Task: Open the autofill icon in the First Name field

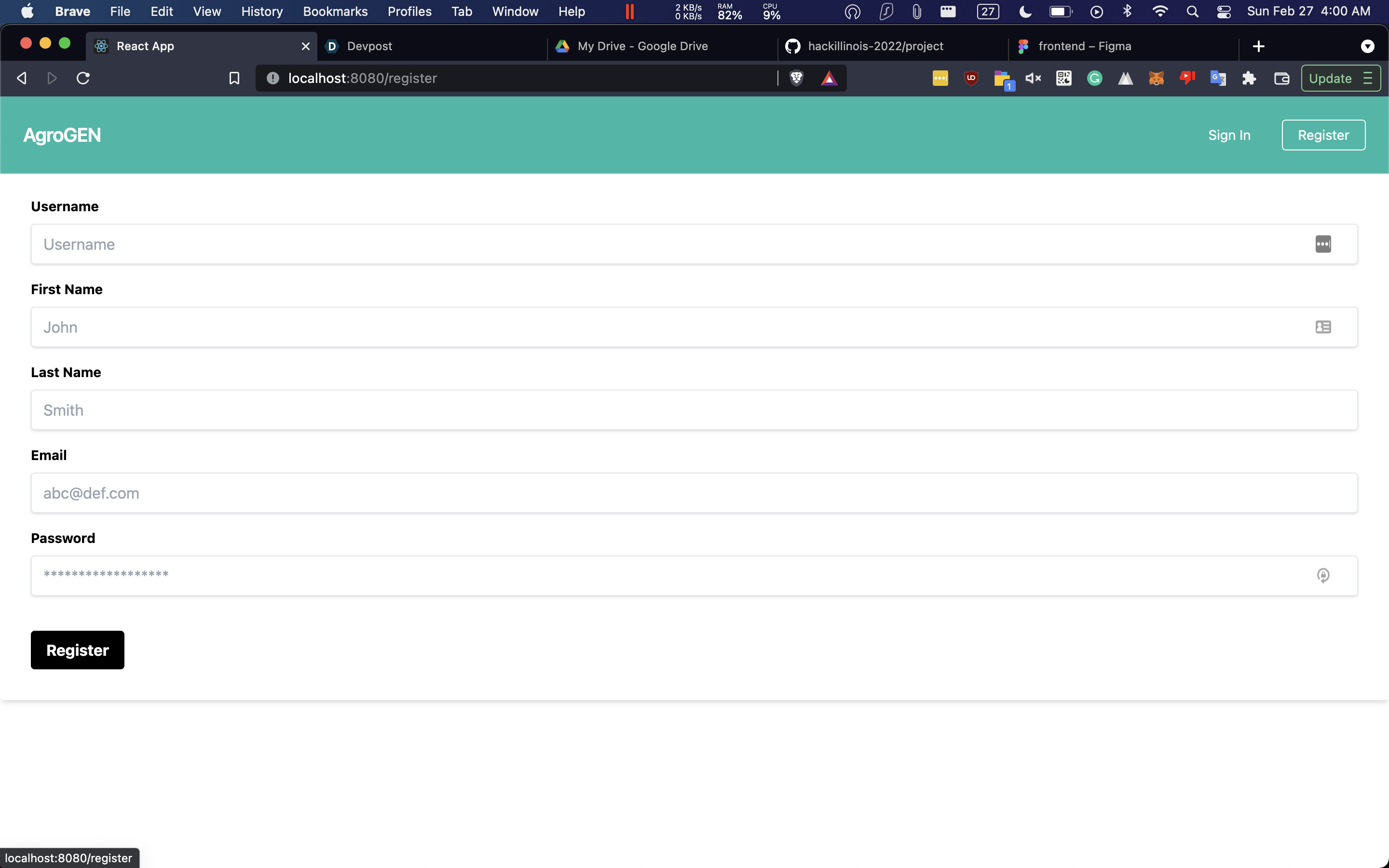Action: coord(1323,326)
